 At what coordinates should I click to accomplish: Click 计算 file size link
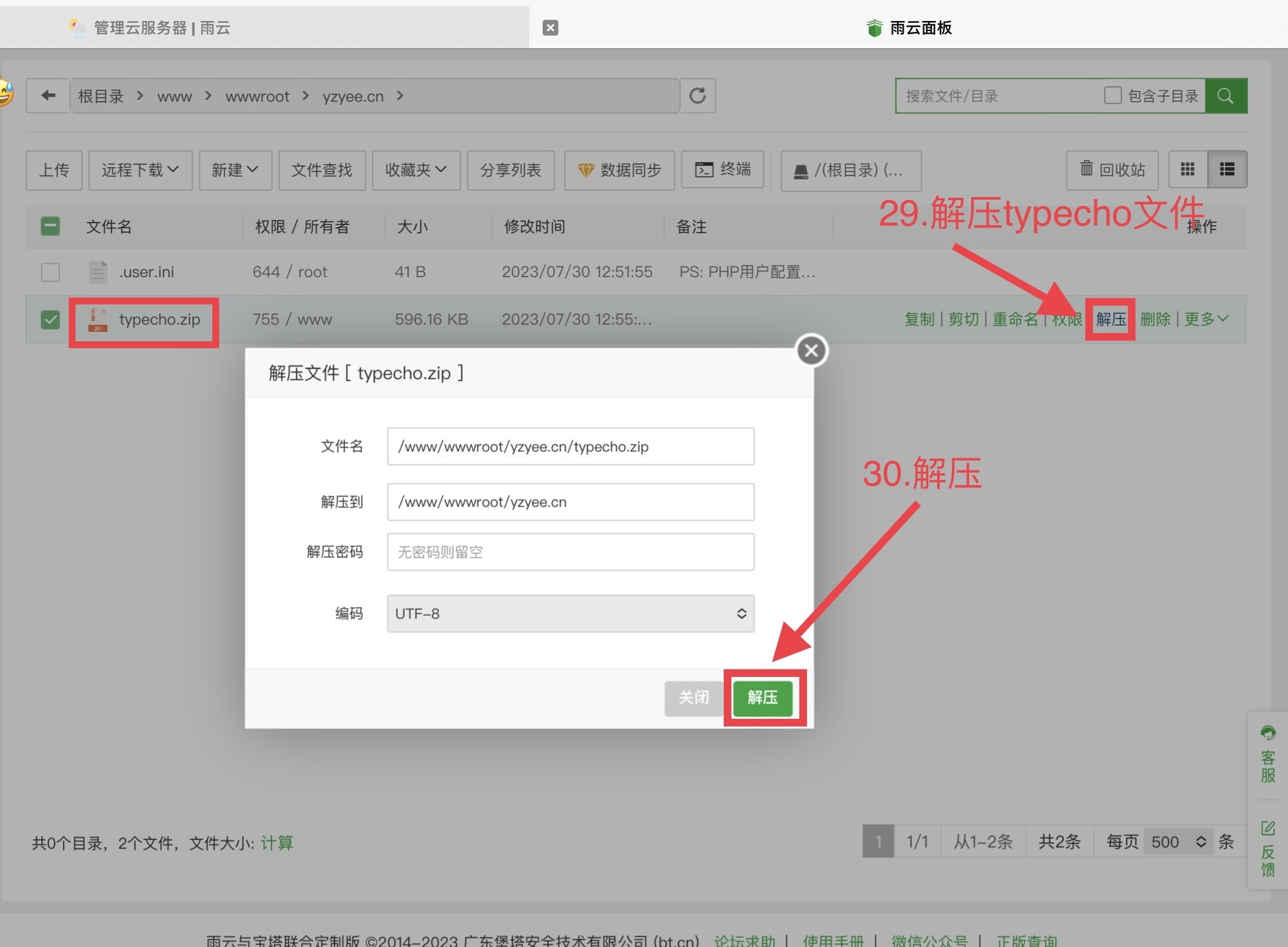coord(277,843)
